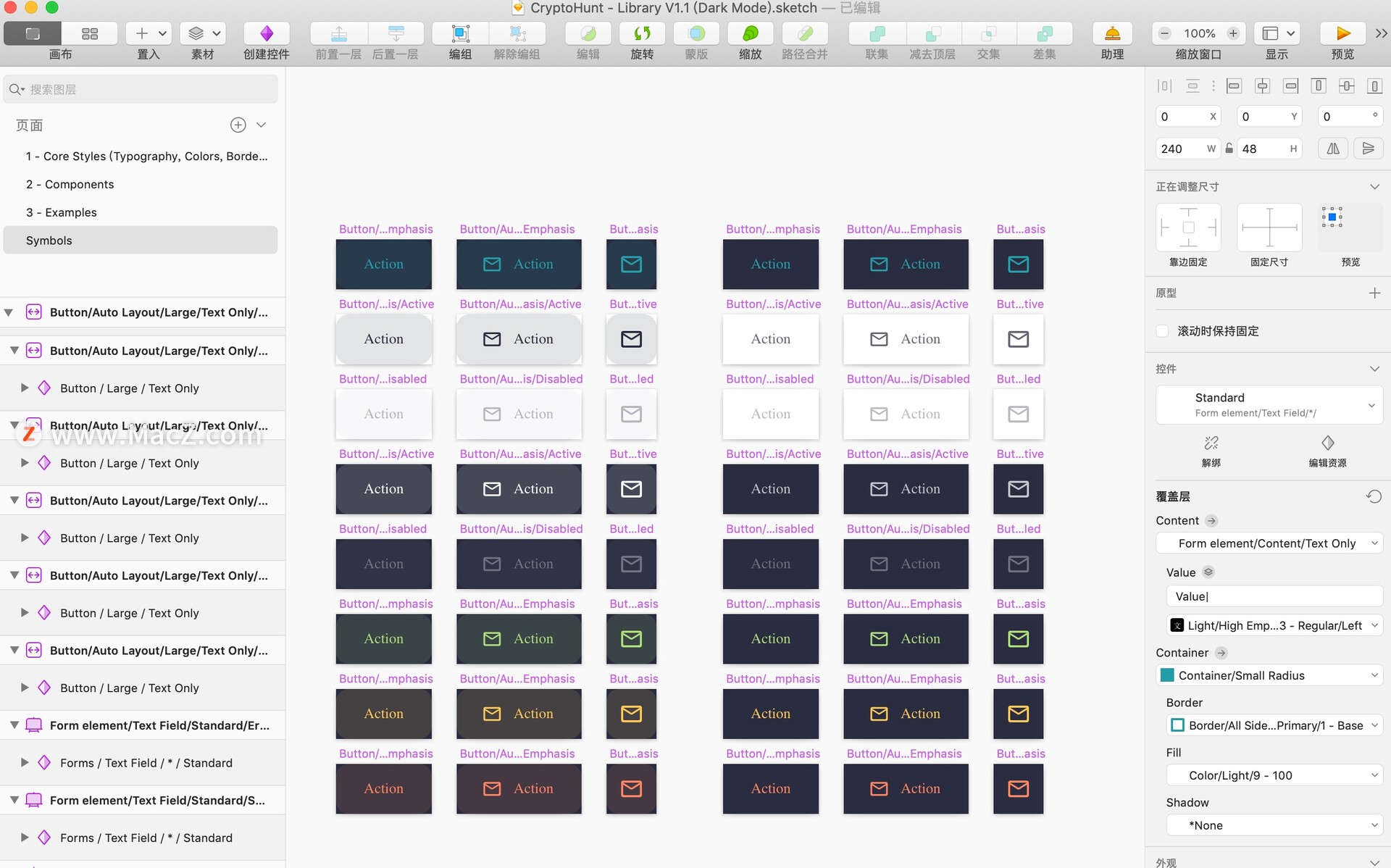
Task: Click the Create Symbol diamond icon
Action: (266, 34)
